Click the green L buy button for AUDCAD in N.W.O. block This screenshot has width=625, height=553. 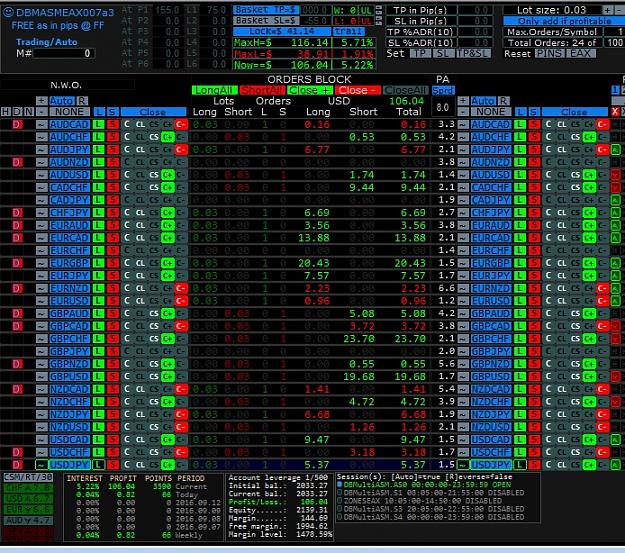[x=98, y=124]
